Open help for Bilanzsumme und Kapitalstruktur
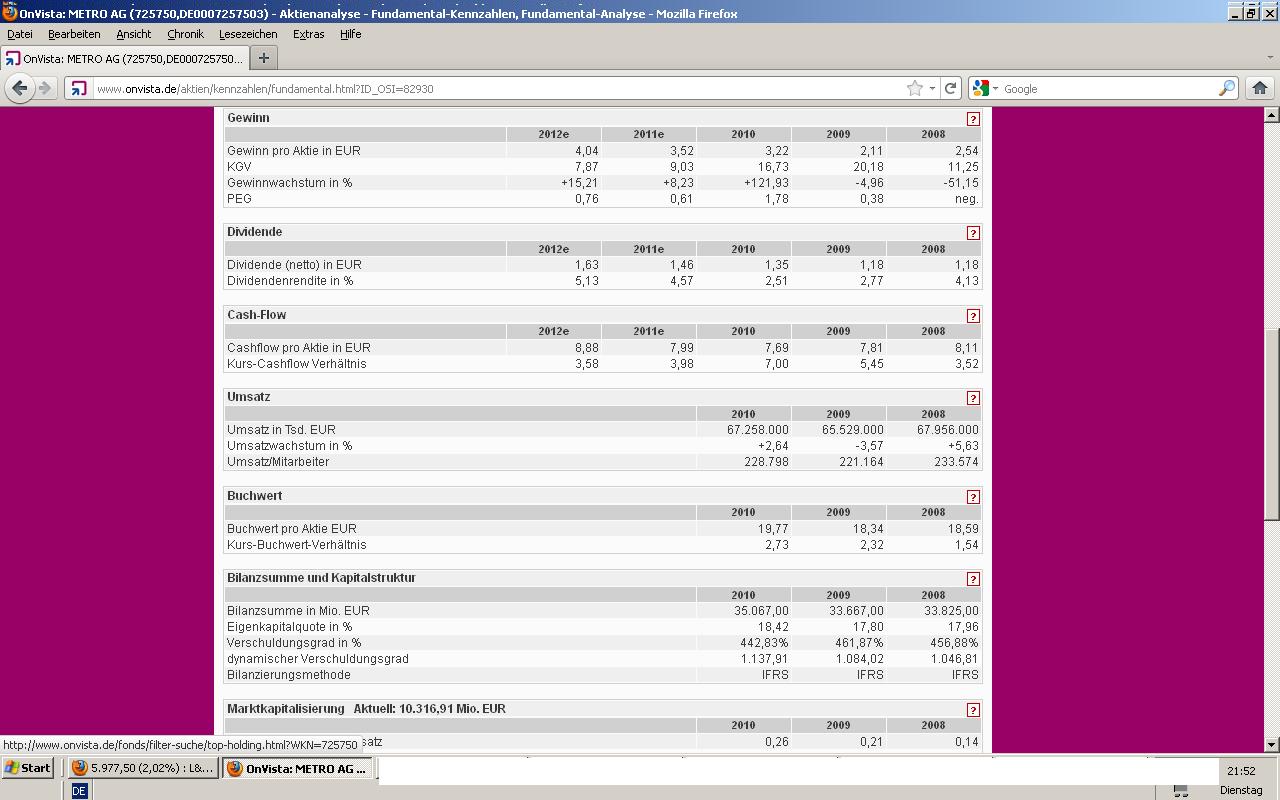This screenshot has width=1280, height=800. click(x=972, y=579)
